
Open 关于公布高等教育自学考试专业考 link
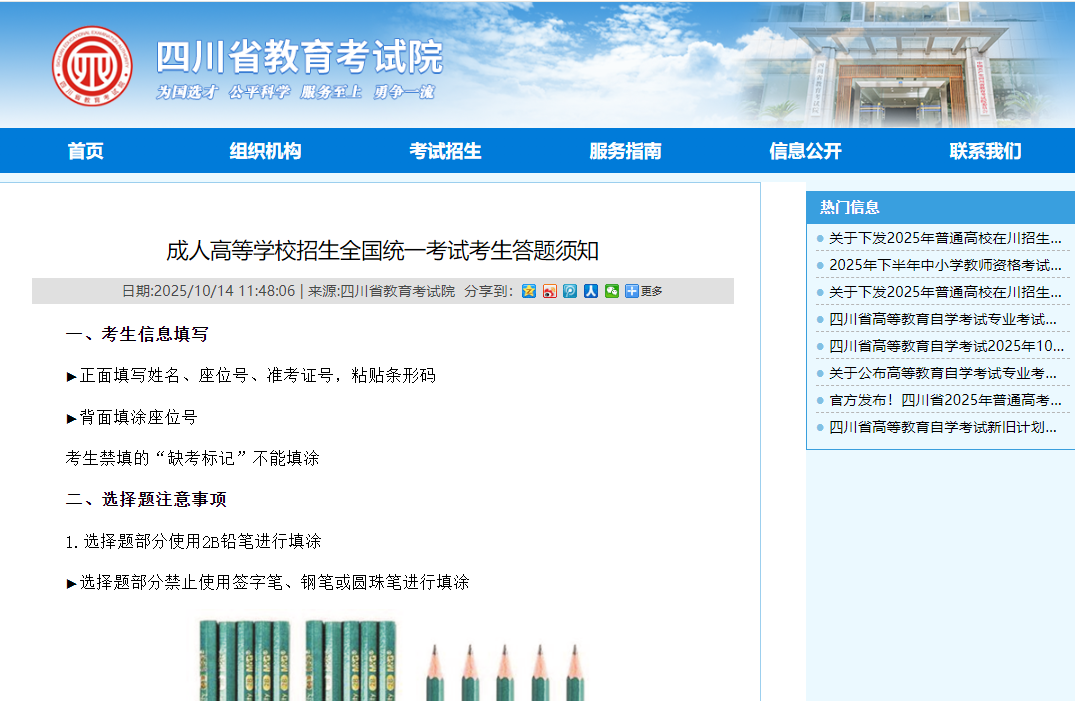[943, 373]
